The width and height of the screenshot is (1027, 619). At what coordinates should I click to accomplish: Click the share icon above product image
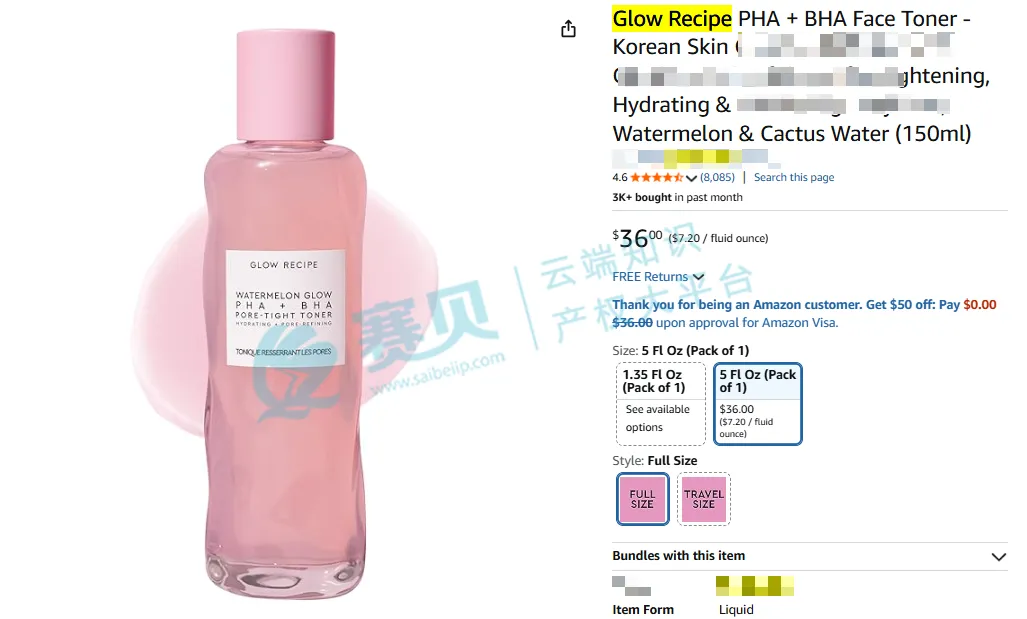pyautogui.click(x=569, y=29)
